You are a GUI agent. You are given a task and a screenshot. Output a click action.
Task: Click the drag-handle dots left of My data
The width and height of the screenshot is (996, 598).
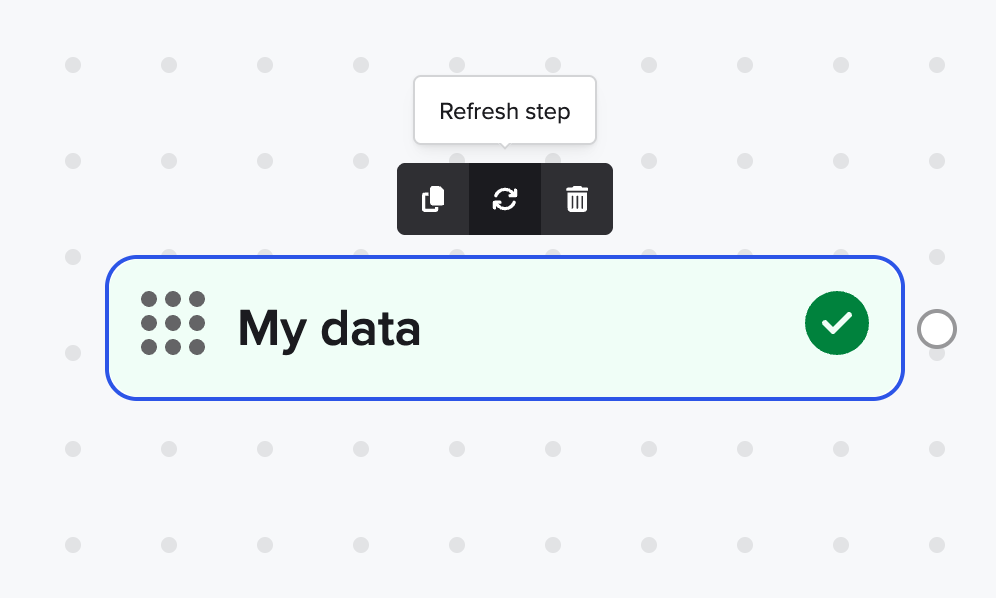pos(173,323)
